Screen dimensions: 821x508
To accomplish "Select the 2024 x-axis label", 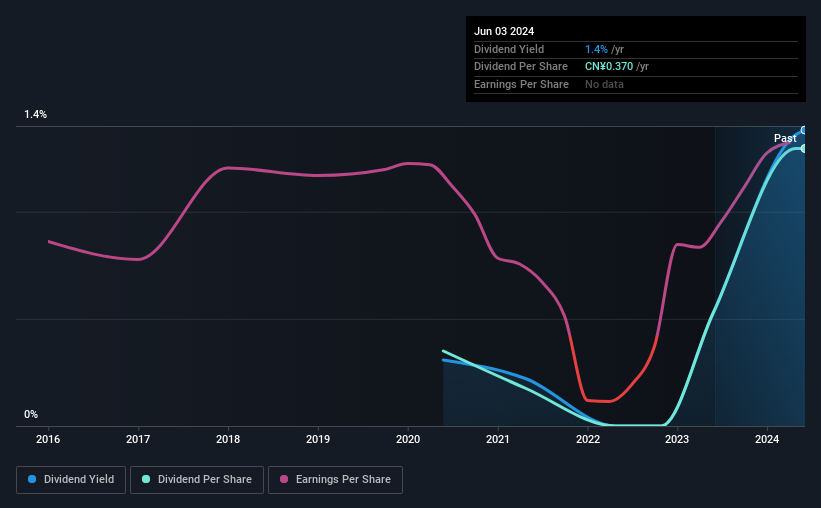I will 767,439.
